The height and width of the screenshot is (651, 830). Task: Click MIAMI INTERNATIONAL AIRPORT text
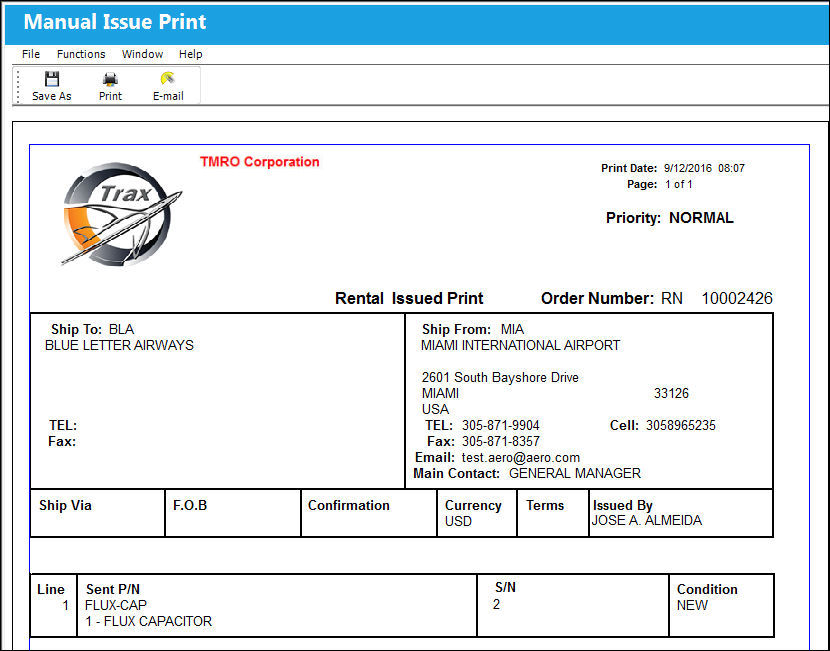(x=520, y=345)
